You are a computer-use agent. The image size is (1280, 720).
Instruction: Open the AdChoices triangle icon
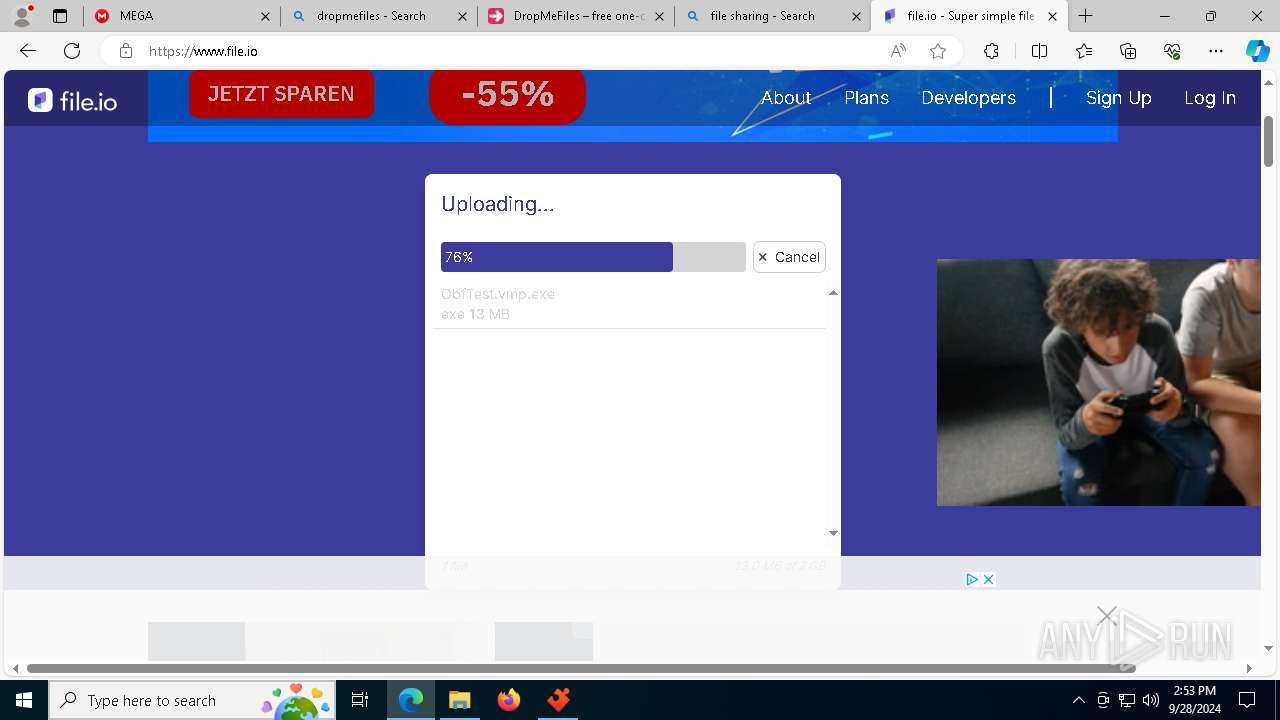click(971, 579)
